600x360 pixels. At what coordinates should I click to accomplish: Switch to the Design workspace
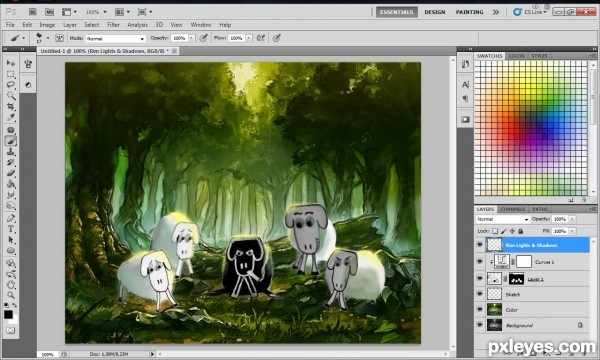[x=435, y=12]
